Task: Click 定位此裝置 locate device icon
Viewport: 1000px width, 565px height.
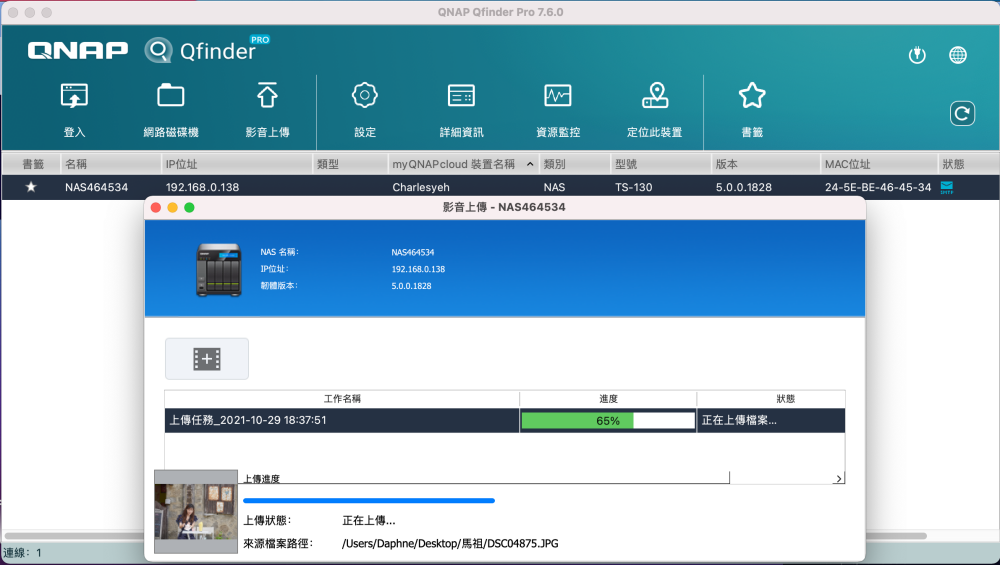Action: 654,97
